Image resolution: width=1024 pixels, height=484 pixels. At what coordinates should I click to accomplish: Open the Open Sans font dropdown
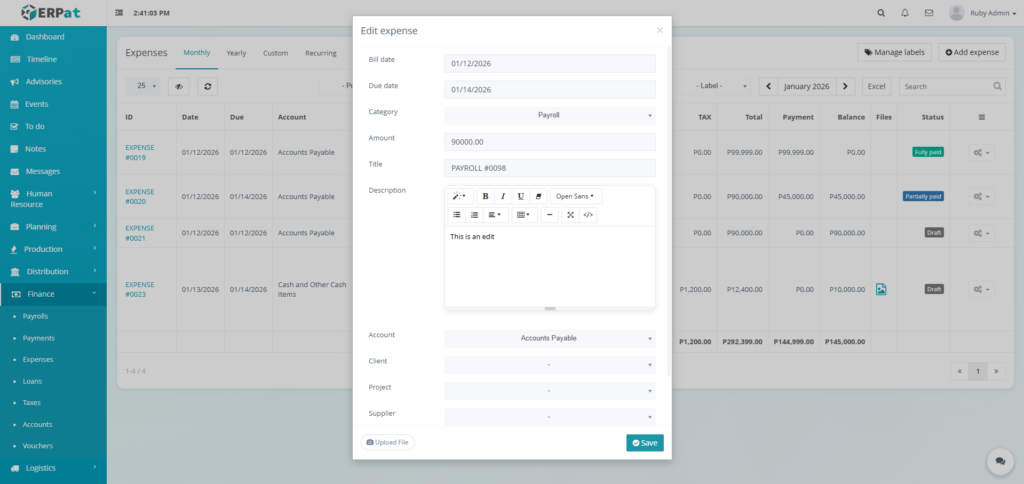coord(575,196)
